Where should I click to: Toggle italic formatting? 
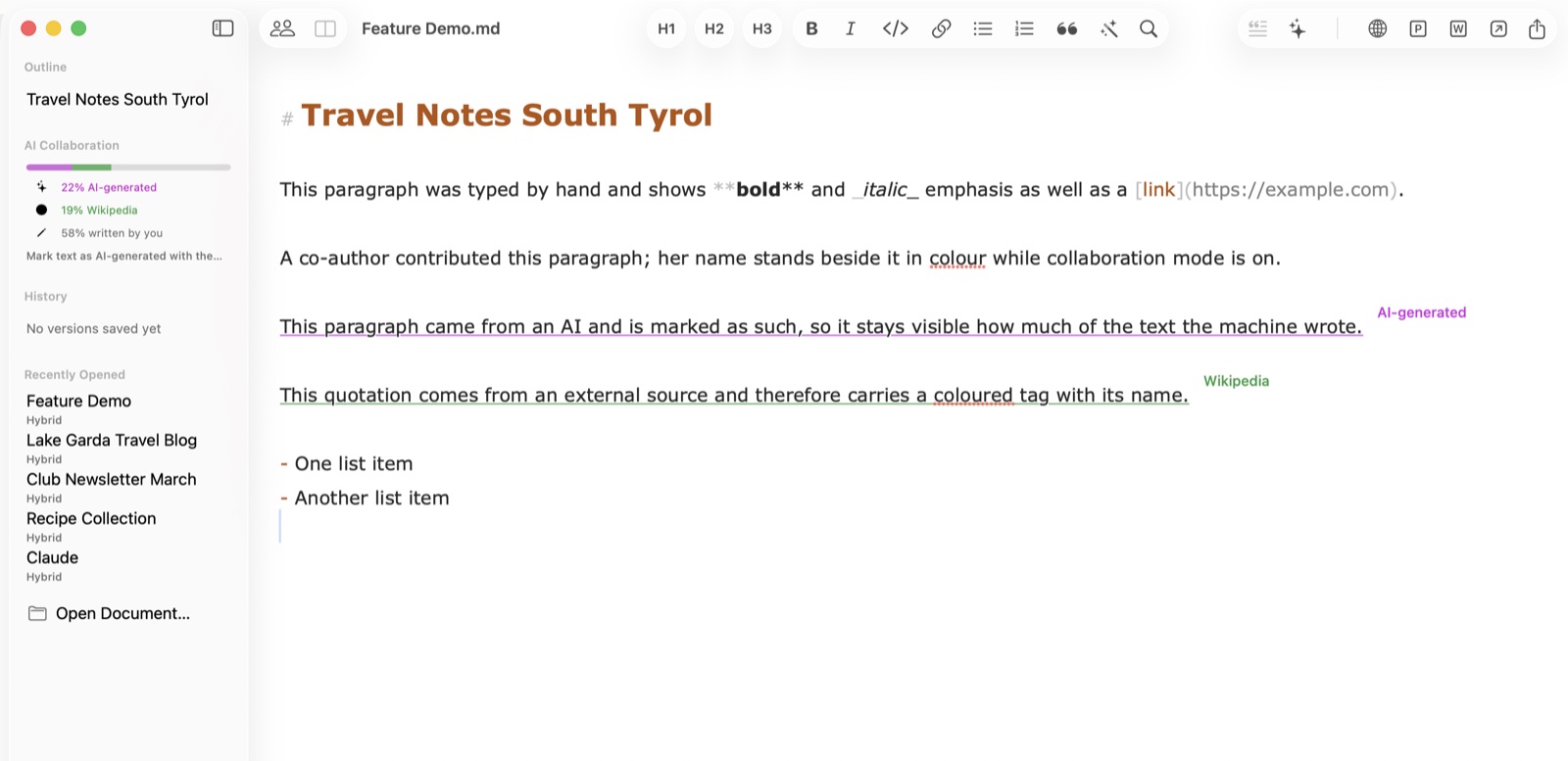(851, 28)
